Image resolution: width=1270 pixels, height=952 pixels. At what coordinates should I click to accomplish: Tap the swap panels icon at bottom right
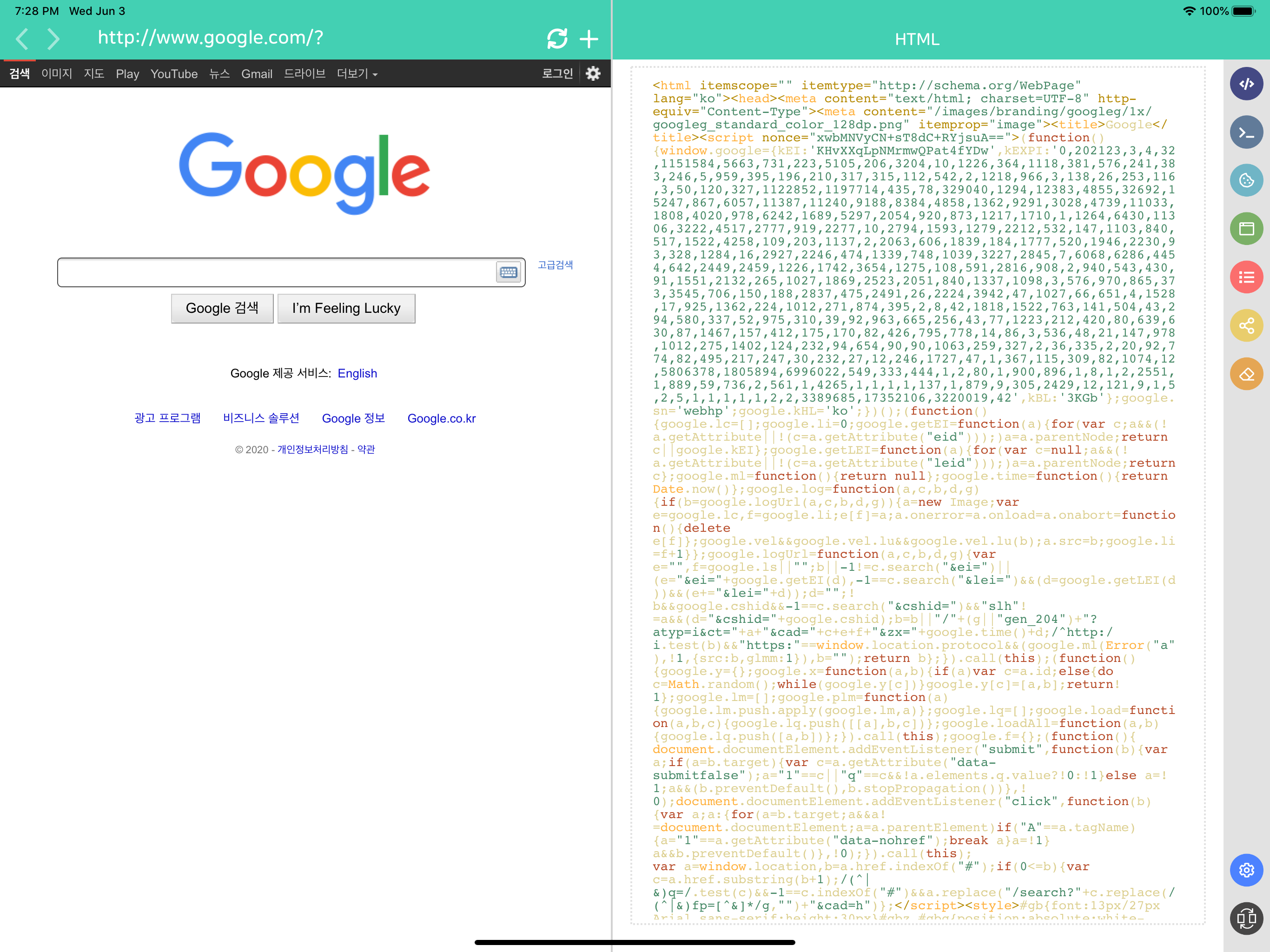pyautogui.click(x=1246, y=918)
